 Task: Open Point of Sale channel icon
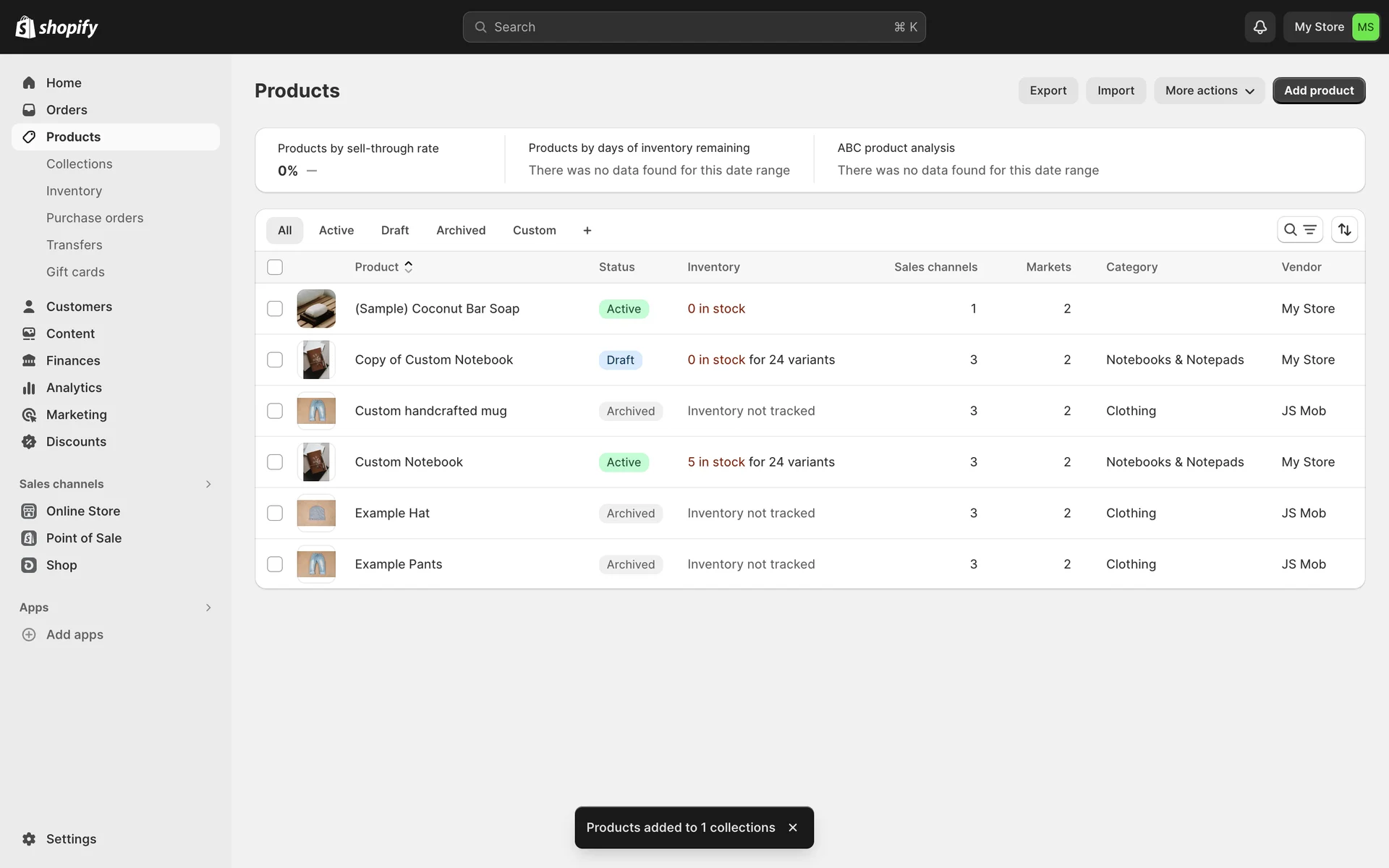[x=29, y=538]
